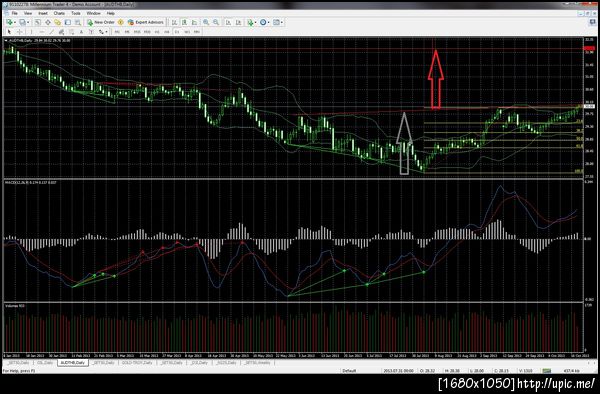Zoom in on the chart

[206, 22]
